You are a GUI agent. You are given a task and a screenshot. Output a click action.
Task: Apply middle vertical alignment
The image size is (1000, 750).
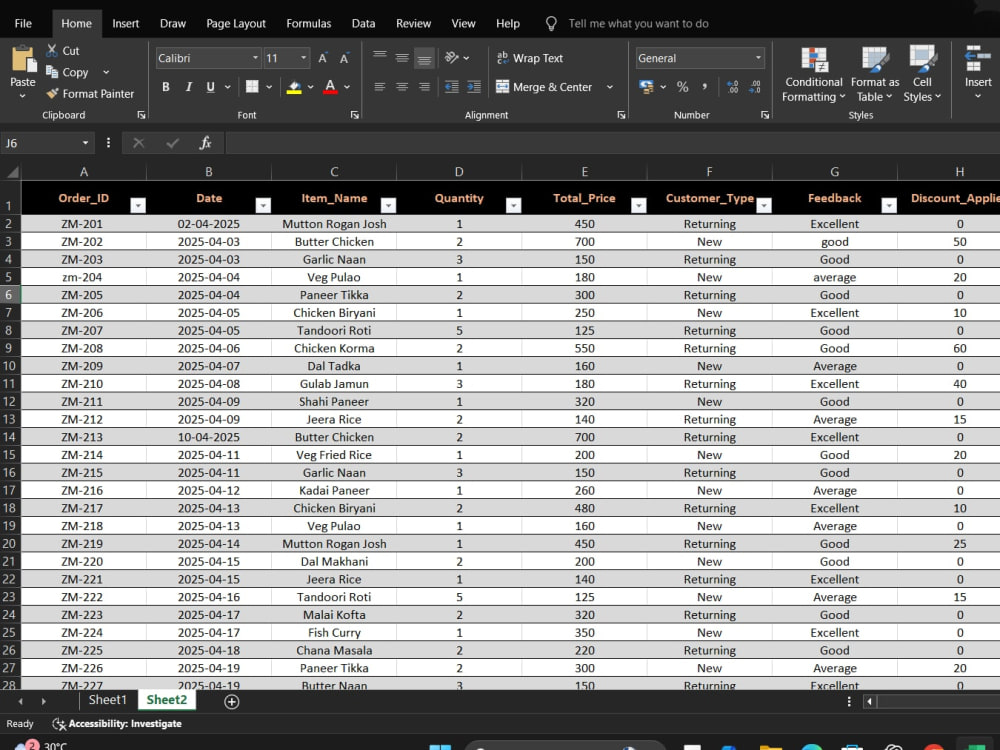[402, 58]
